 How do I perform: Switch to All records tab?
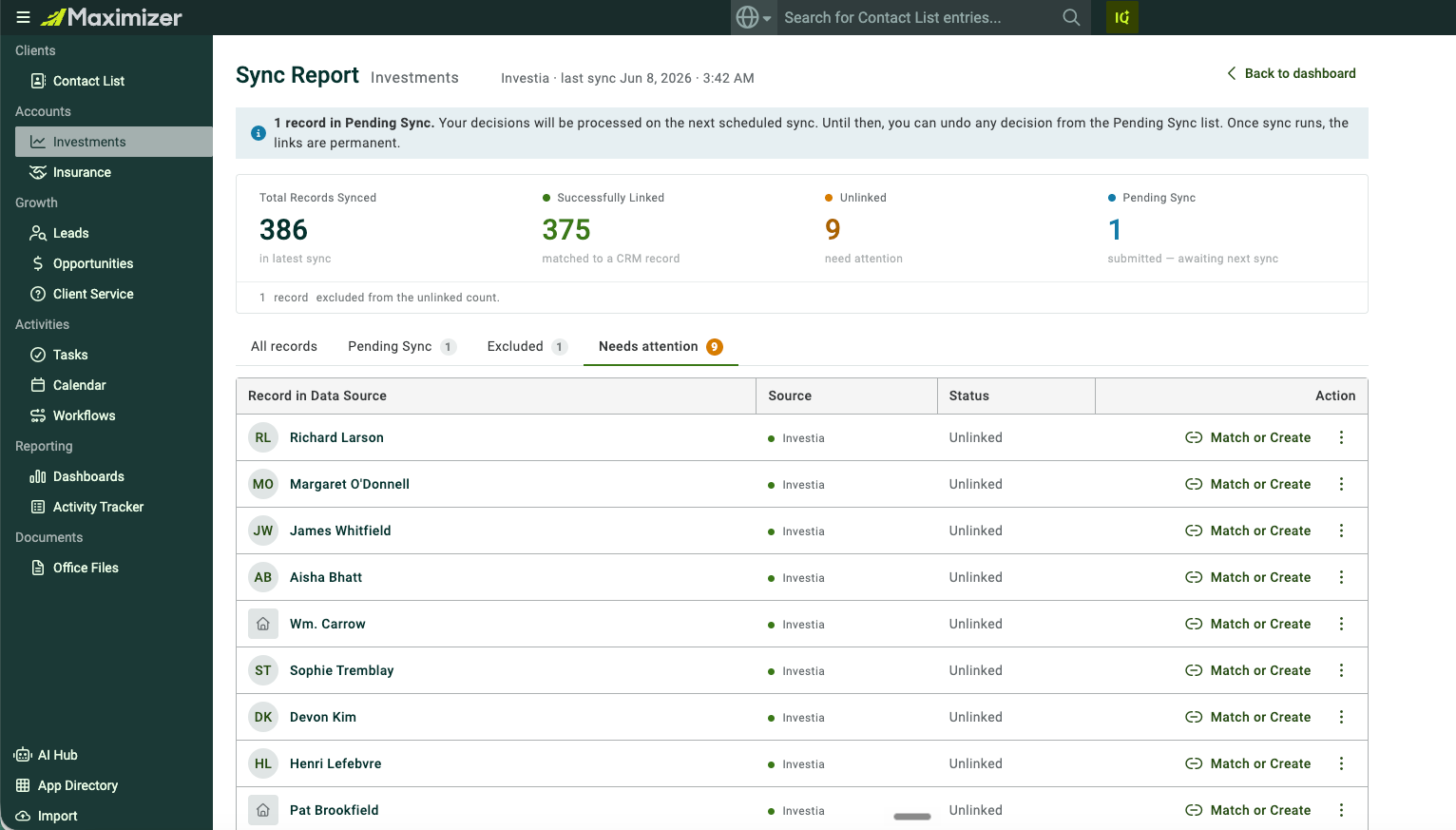coord(284,346)
